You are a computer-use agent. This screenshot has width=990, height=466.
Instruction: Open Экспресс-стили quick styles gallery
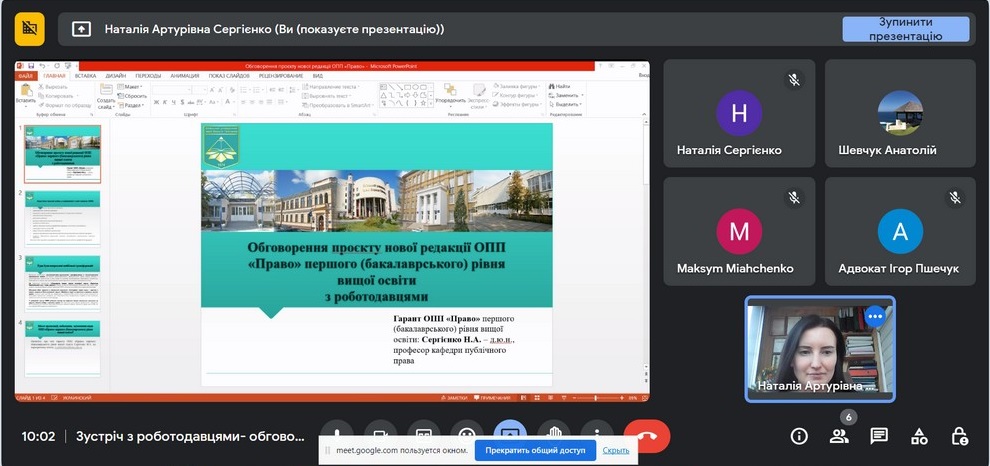pos(479,96)
